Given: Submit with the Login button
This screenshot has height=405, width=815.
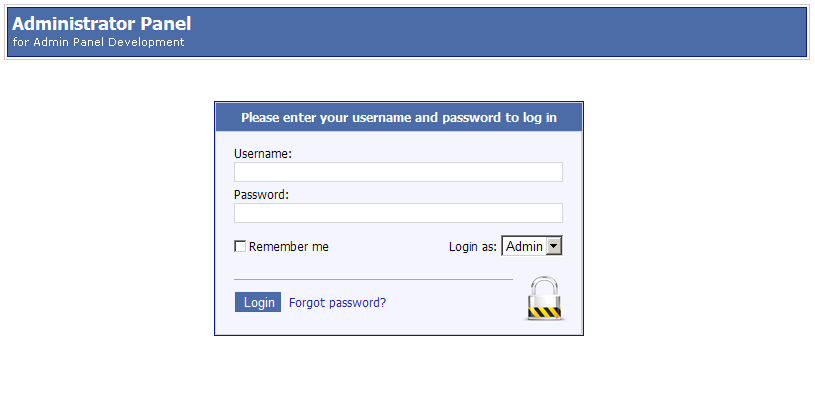Looking at the screenshot, I should coord(258,302).
